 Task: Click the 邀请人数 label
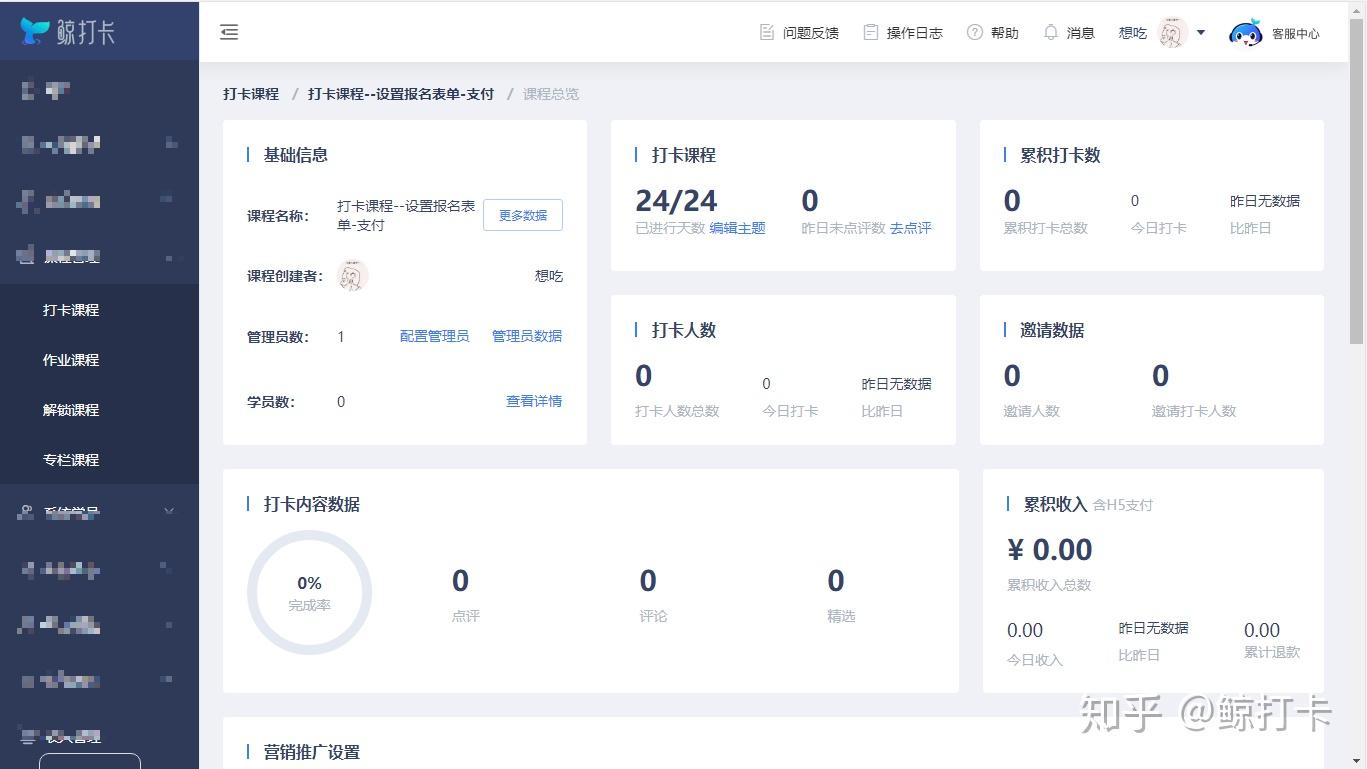pos(1032,411)
